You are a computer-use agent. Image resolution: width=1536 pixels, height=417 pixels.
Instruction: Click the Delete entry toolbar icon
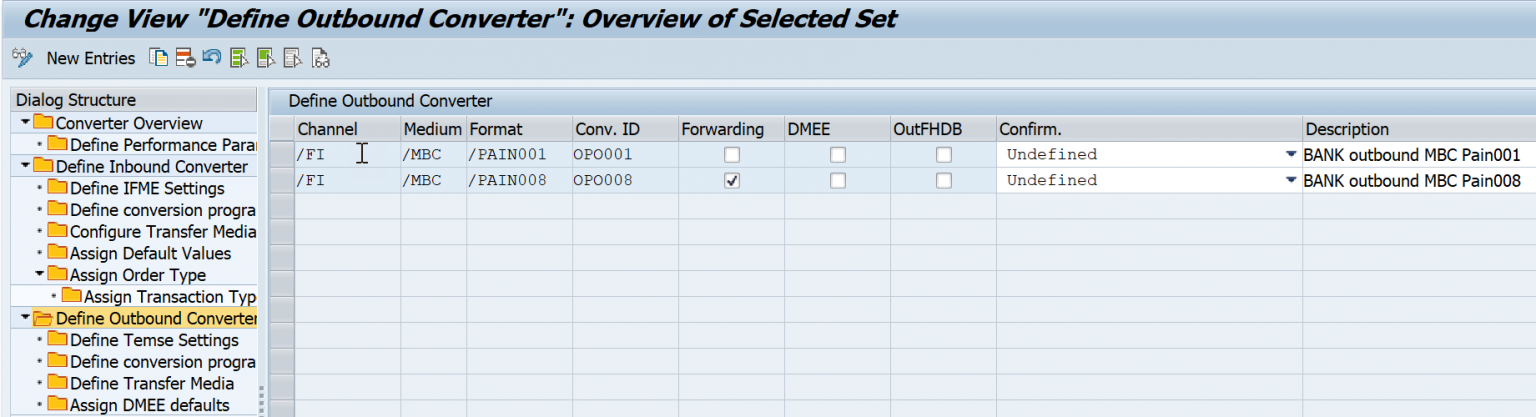pyautogui.click(x=185, y=58)
